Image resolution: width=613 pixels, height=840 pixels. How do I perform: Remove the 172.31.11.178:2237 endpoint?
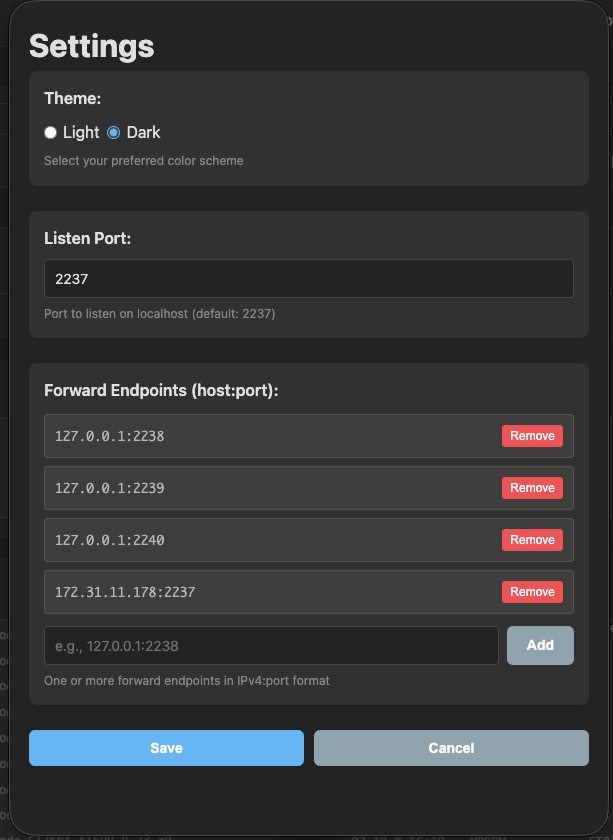point(532,591)
